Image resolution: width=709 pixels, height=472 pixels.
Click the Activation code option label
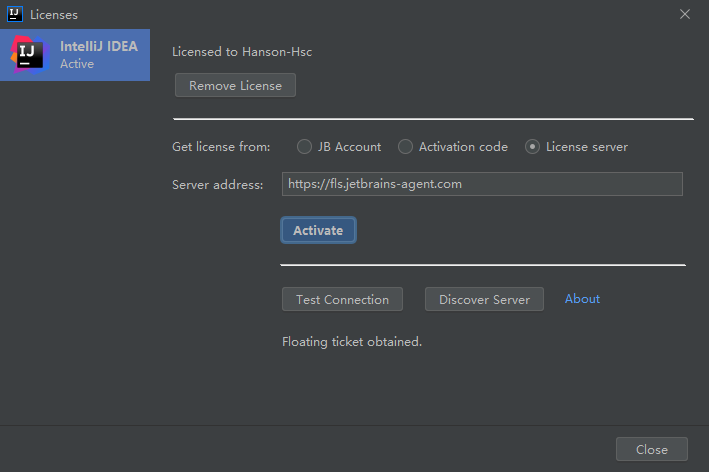pyautogui.click(x=463, y=147)
